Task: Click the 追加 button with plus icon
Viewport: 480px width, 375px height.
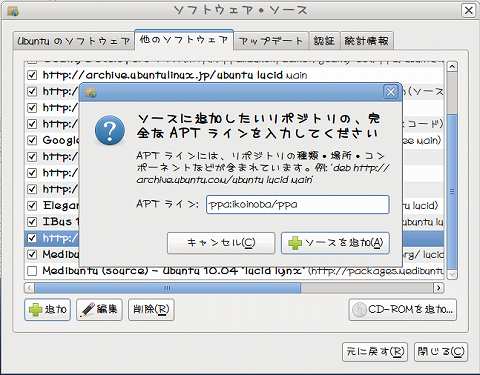Action: click(x=48, y=310)
